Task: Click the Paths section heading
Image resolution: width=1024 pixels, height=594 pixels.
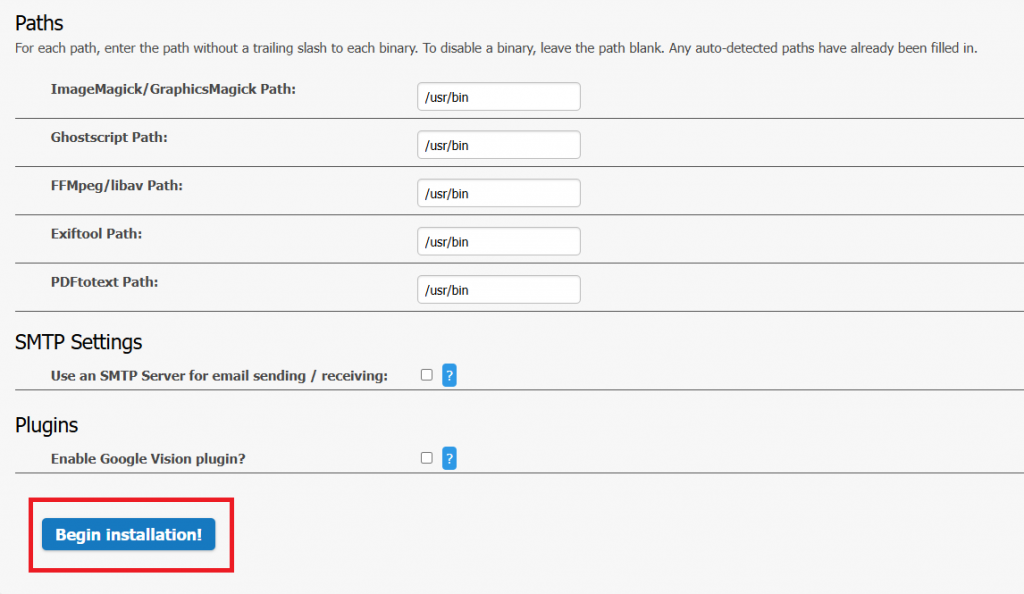Action: pos(39,23)
